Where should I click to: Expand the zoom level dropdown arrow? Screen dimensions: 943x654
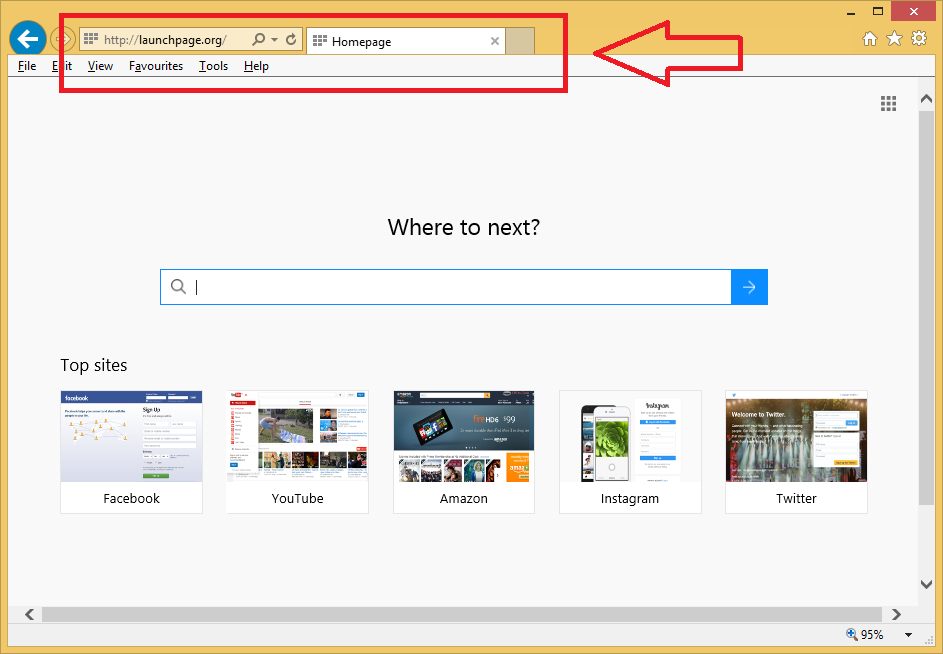coord(908,635)
